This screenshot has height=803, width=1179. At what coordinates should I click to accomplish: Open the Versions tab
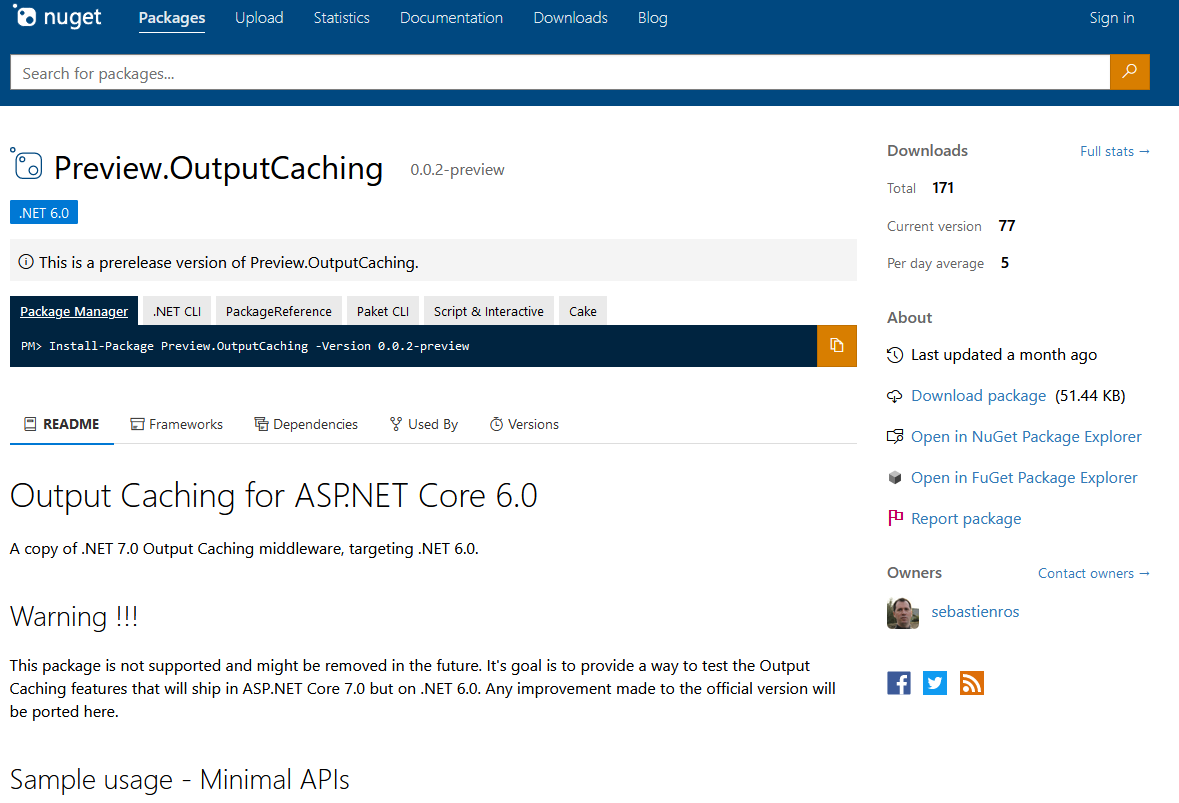[524, 424]
